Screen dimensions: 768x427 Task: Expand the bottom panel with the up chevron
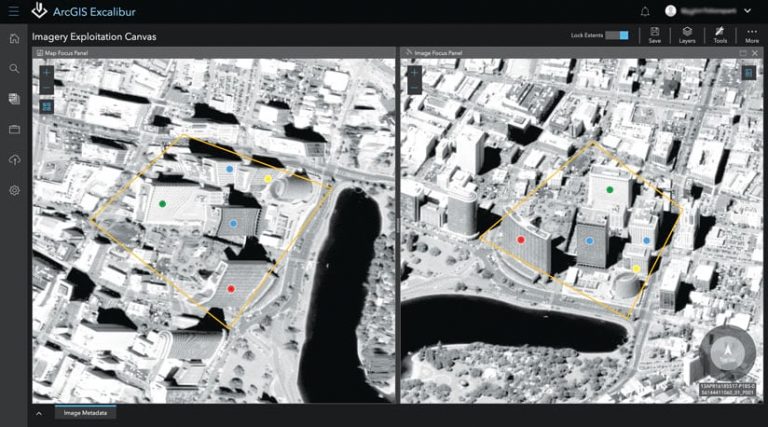coord(39,414)
